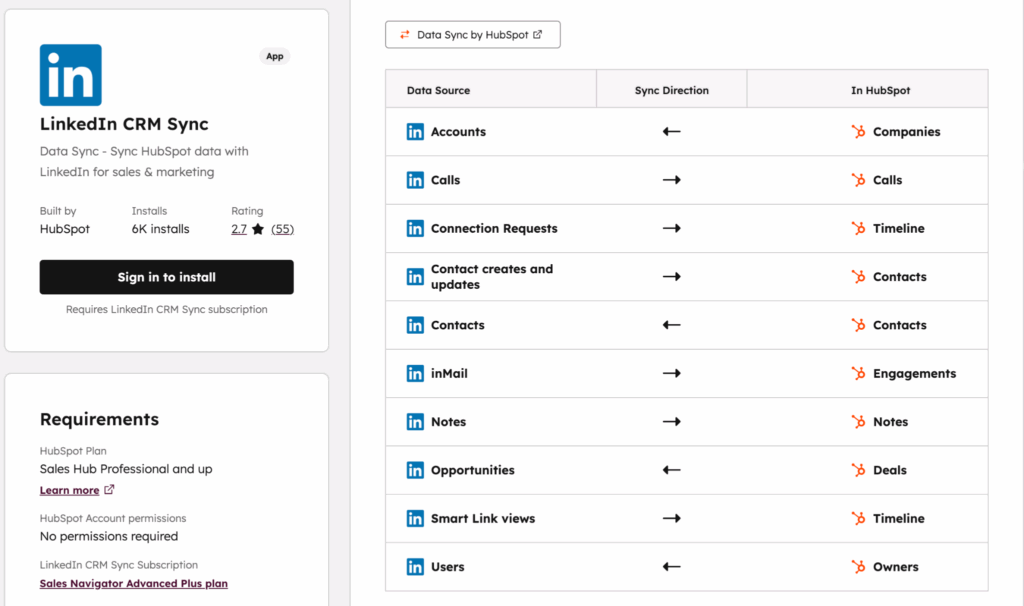Click the In HubSpot column header

point(880,90)
